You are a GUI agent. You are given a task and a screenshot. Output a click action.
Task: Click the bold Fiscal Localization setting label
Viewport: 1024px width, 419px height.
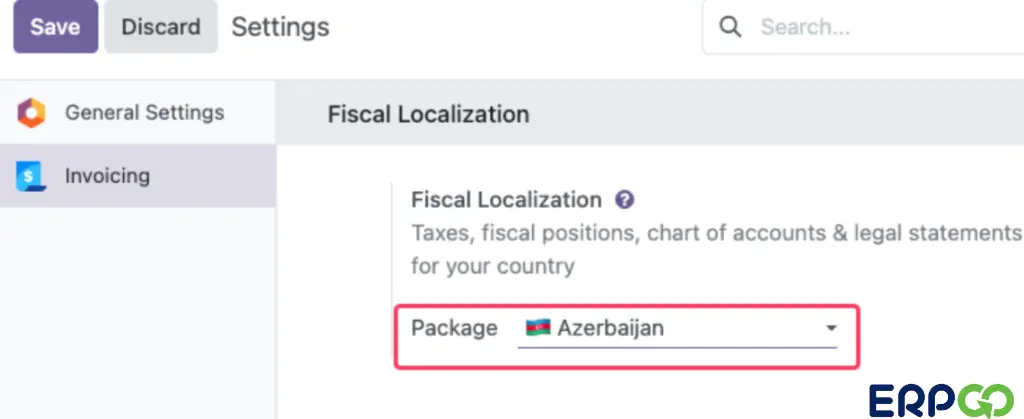click(x=506, y=200)
